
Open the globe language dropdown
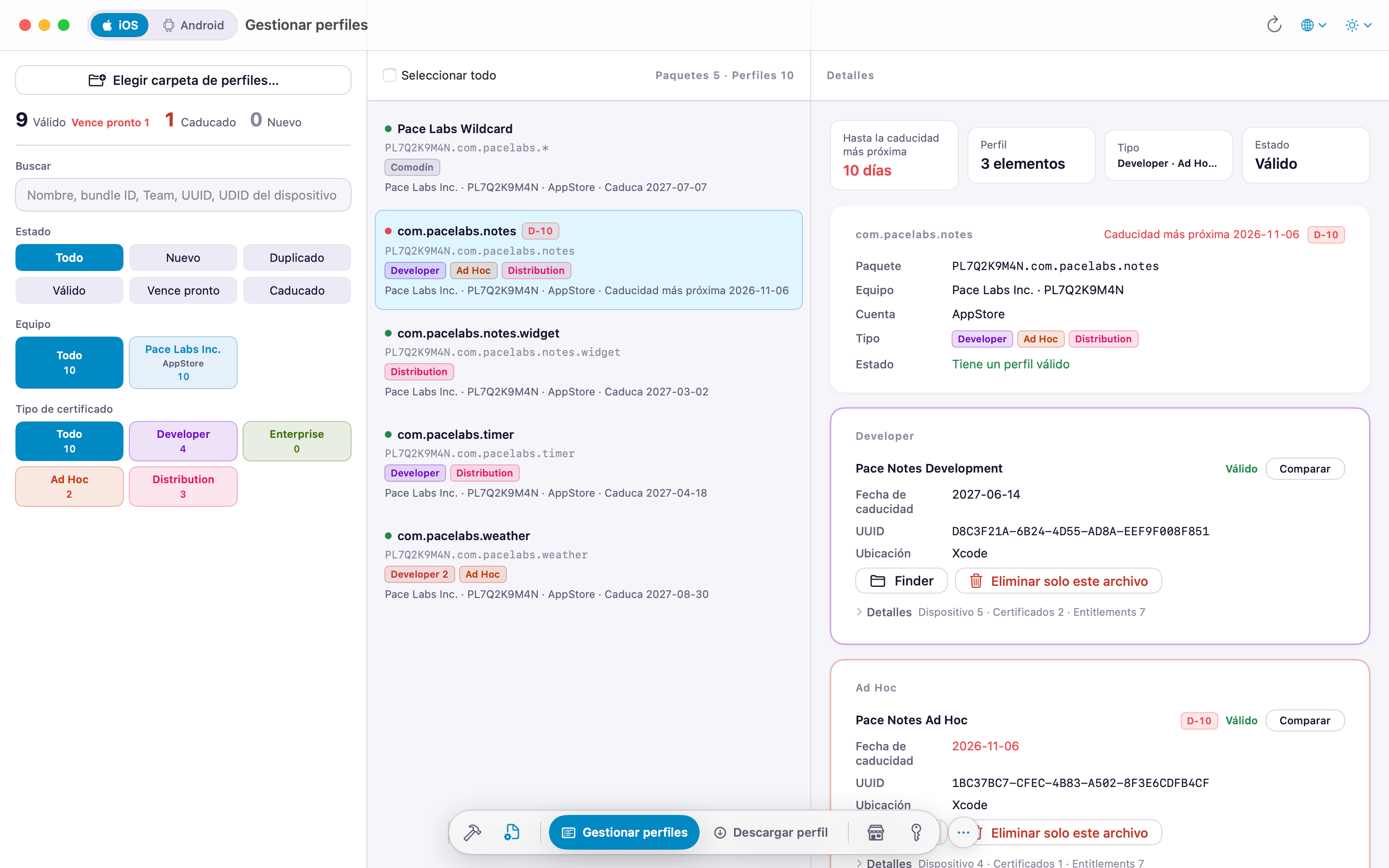1313,25
